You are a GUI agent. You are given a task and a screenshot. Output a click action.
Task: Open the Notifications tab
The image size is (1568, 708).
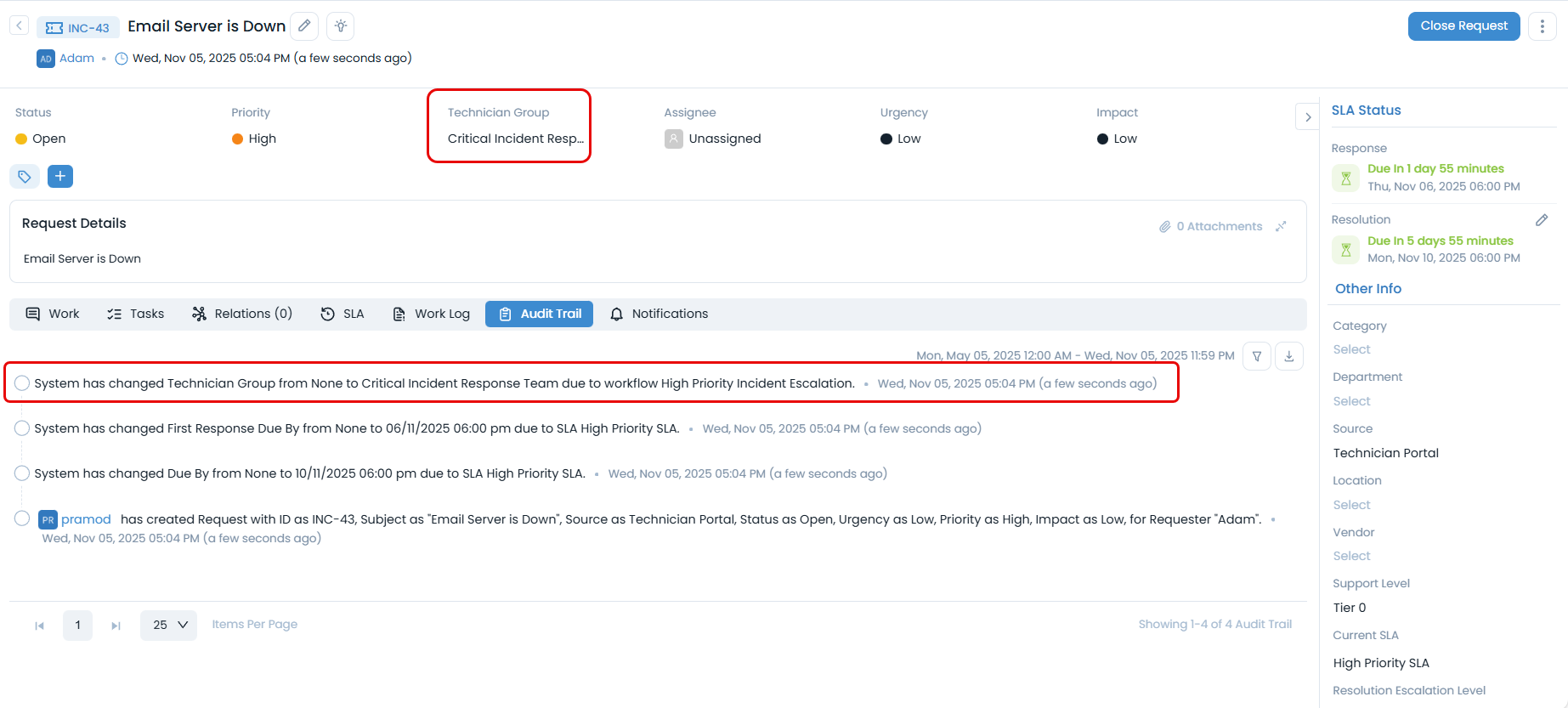[659, 314]
